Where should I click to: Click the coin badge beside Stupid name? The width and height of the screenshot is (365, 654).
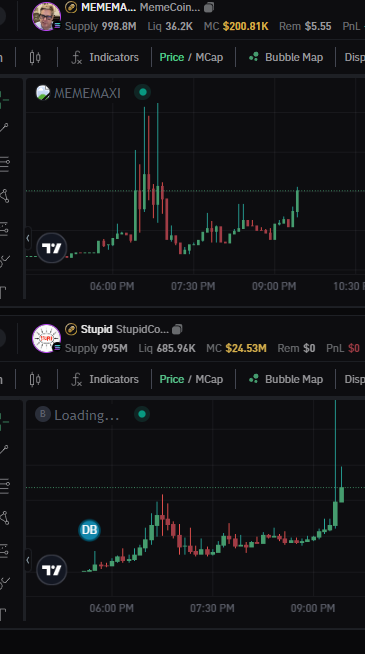pos(71,330)
